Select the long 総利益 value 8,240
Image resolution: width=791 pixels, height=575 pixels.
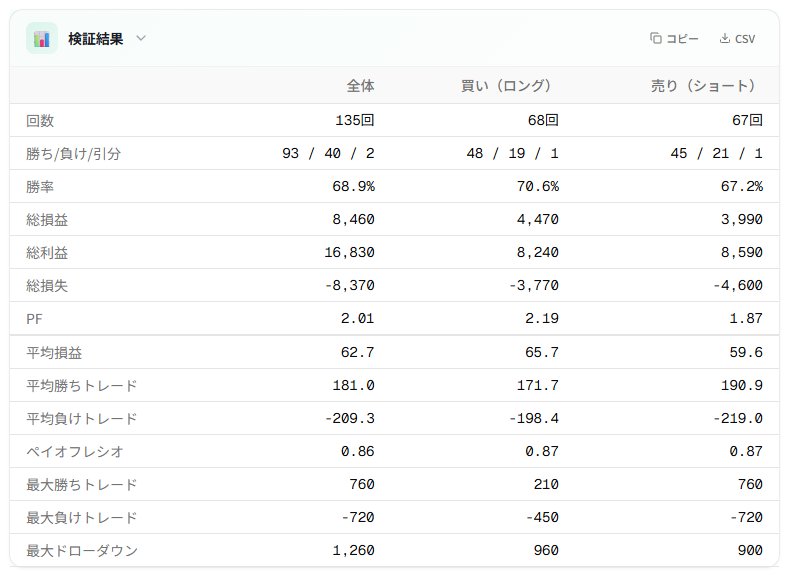pyautogui.click(x=538, y=252)
